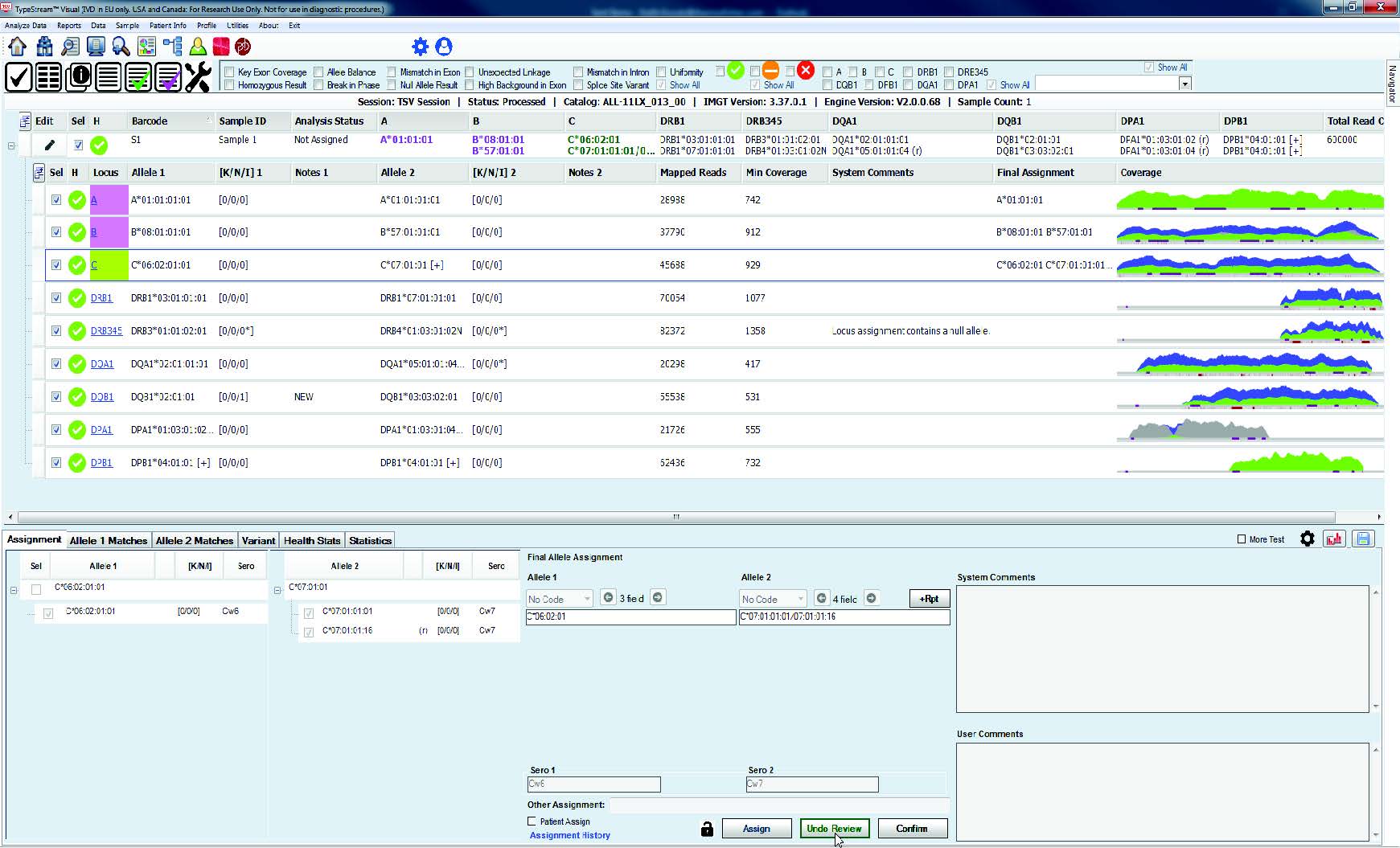Click the blue save disk icon

[x=1363, y=539]
